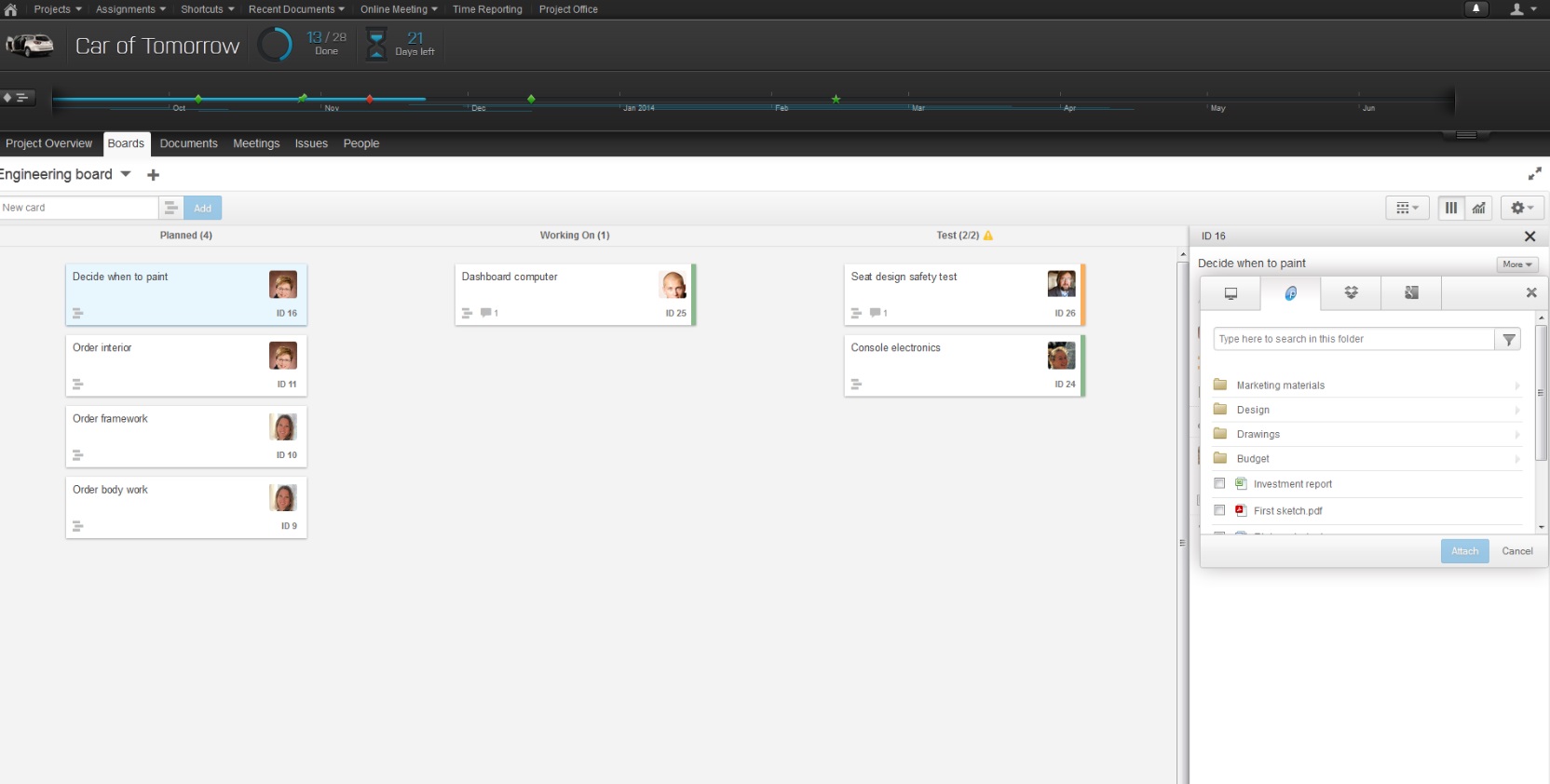Click the red milestone on the timeline
This screenshot has width=1550, height=784.
tap(370, 99)
